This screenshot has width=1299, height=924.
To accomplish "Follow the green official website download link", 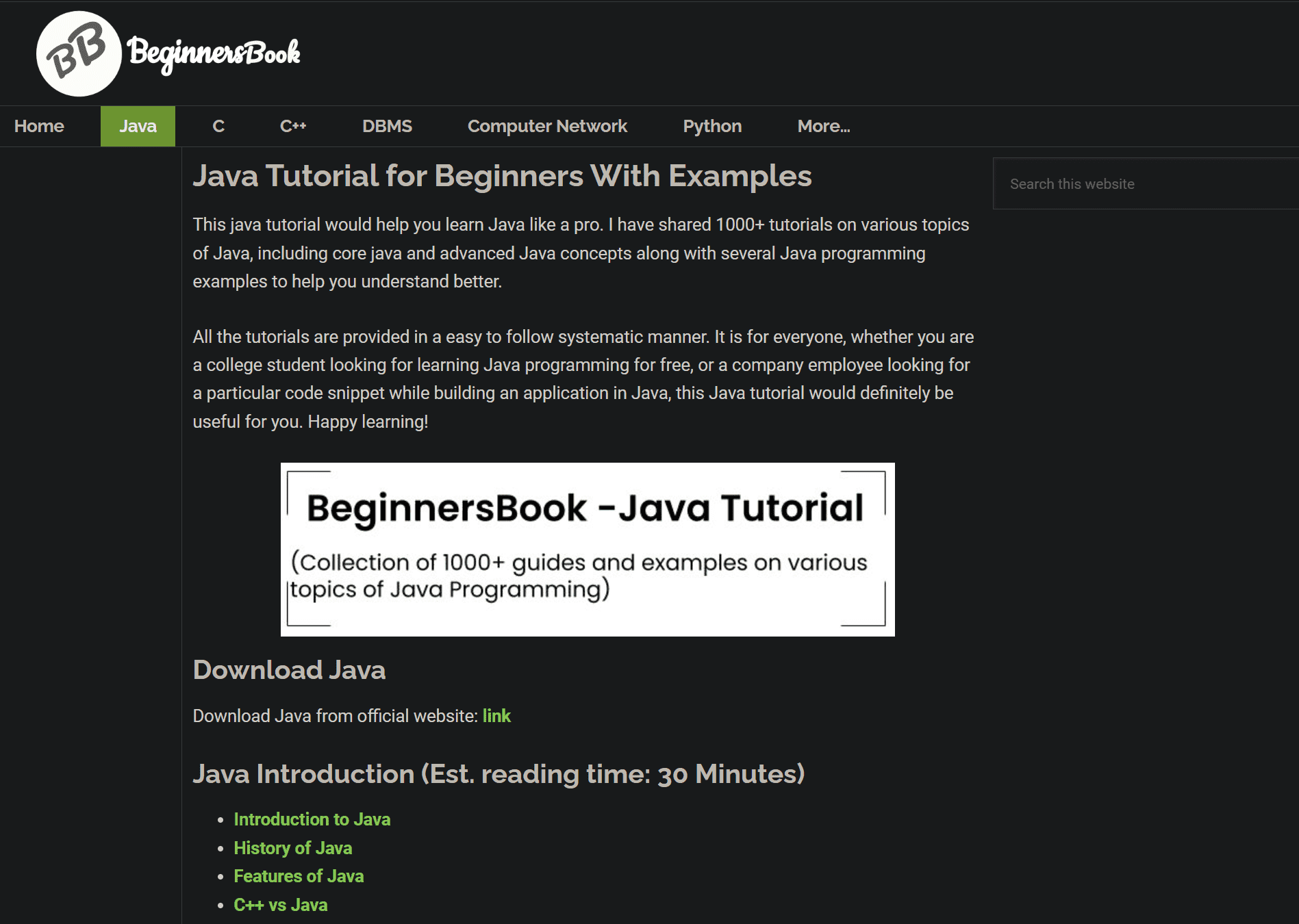I will point(496,716).
